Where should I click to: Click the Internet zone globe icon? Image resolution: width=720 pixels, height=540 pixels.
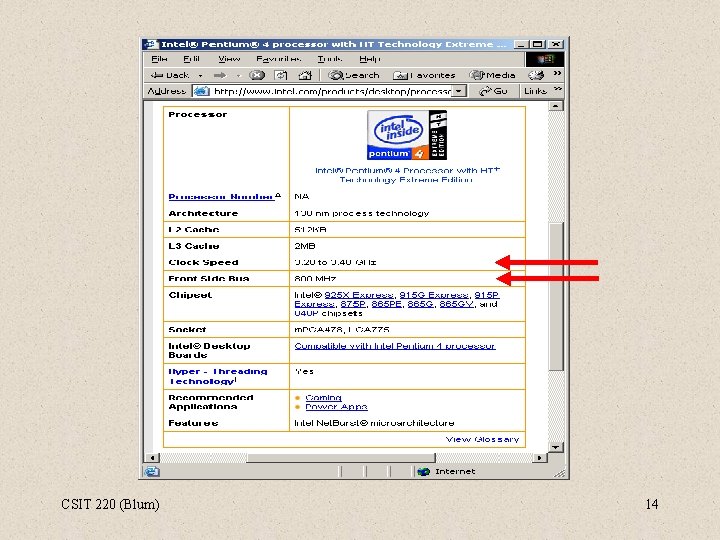pyautogui.click(x=423, y=472)
